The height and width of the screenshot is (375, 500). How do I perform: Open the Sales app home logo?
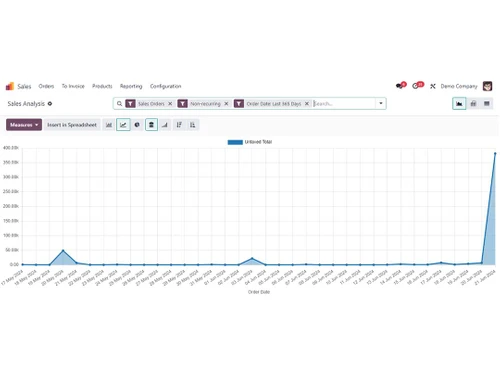[x=10, y=86]
